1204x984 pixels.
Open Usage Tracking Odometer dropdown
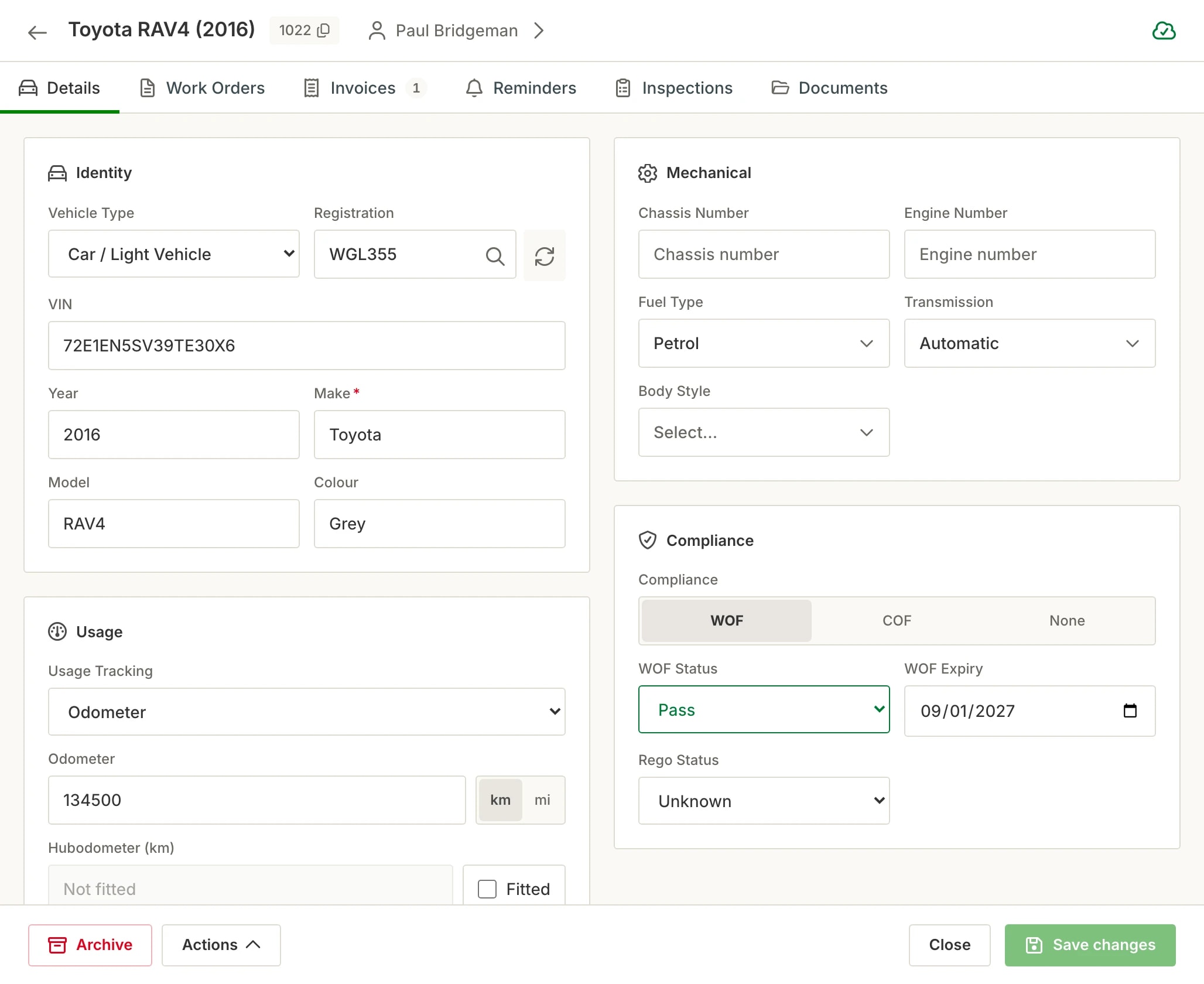[x=307, y=712]
